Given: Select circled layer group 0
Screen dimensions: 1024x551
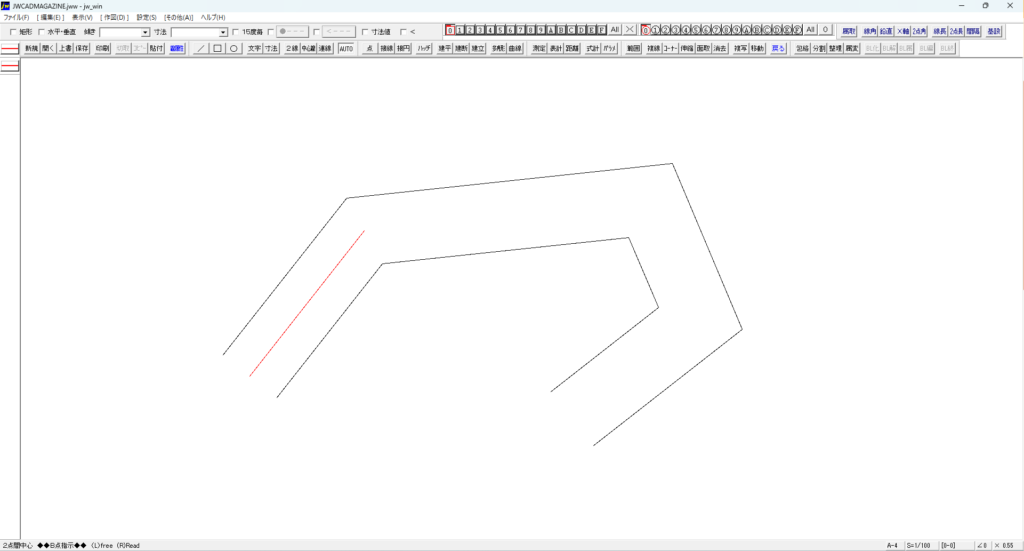Looking at the screenshot, I should point(646,31).
